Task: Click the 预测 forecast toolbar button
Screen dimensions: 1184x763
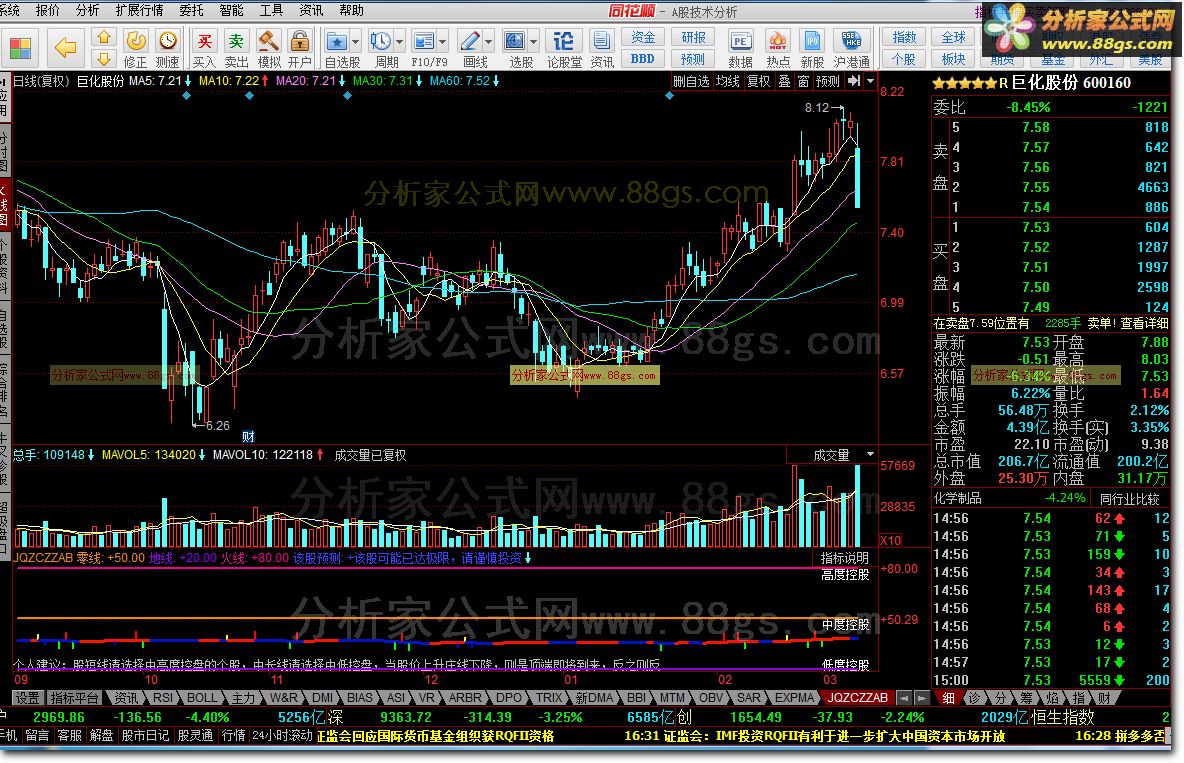Action: (x=693, y=58)
